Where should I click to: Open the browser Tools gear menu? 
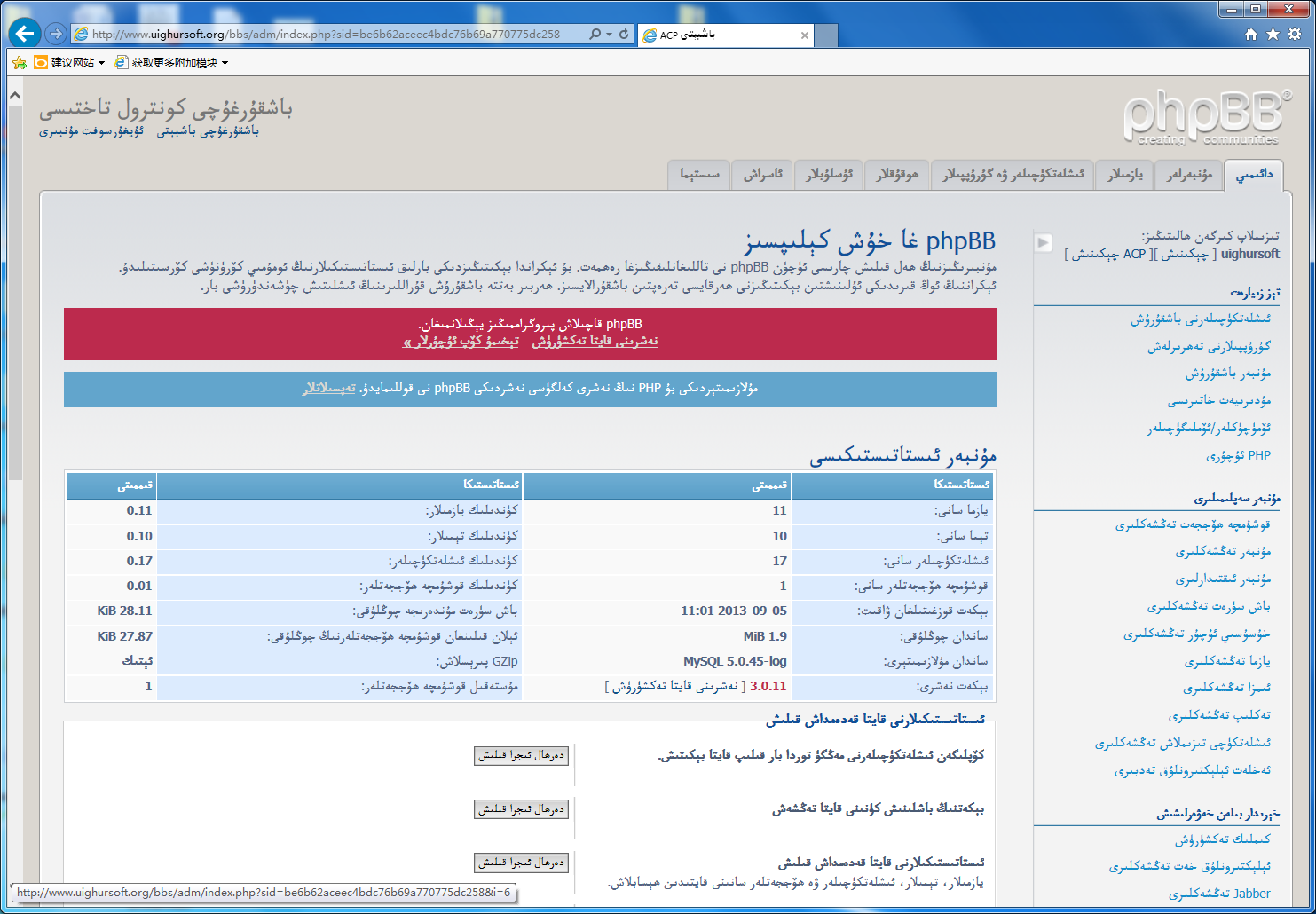[x=1295, y=34]
